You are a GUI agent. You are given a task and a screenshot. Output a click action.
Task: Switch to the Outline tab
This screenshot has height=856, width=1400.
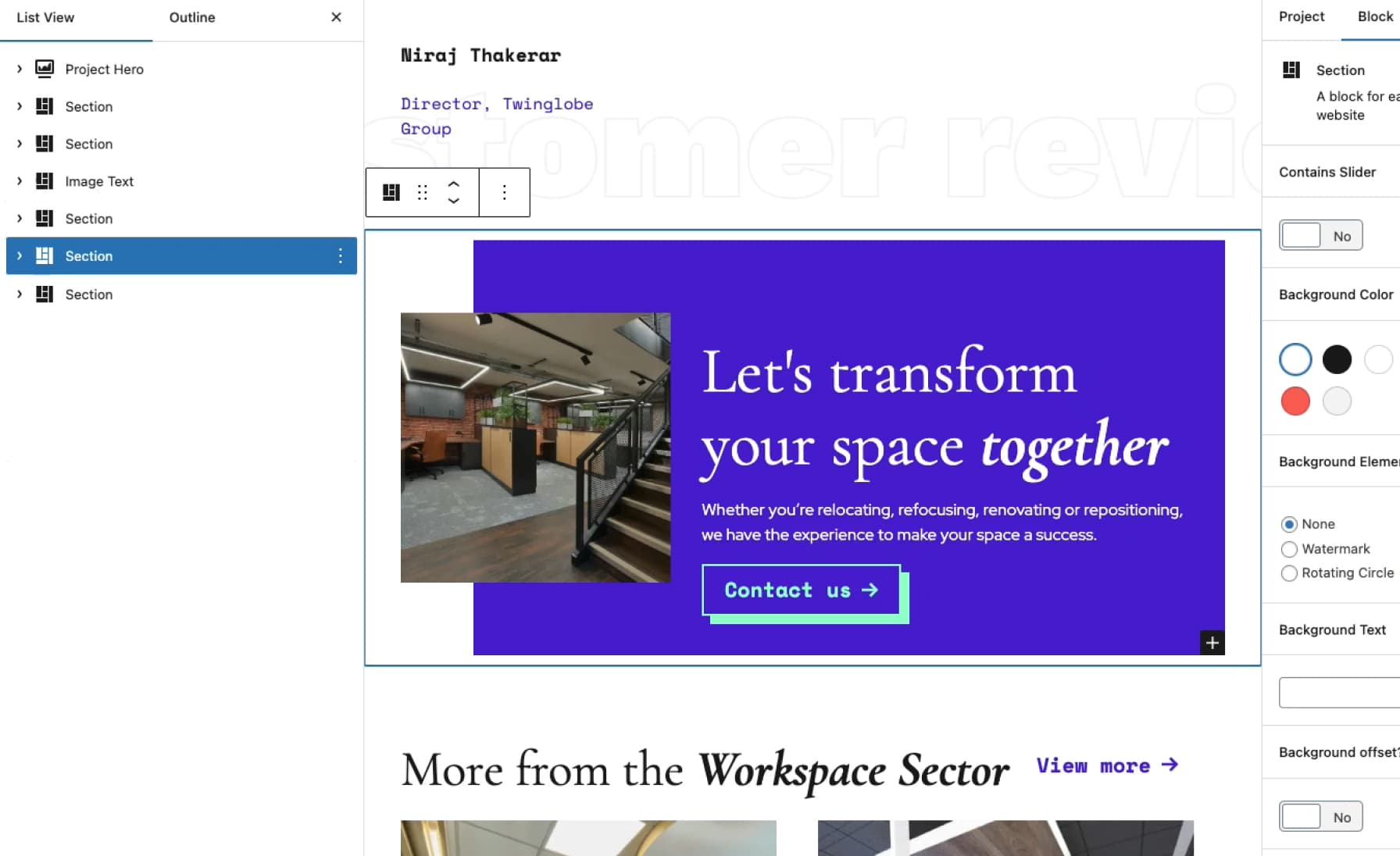[x=191, y=17]
